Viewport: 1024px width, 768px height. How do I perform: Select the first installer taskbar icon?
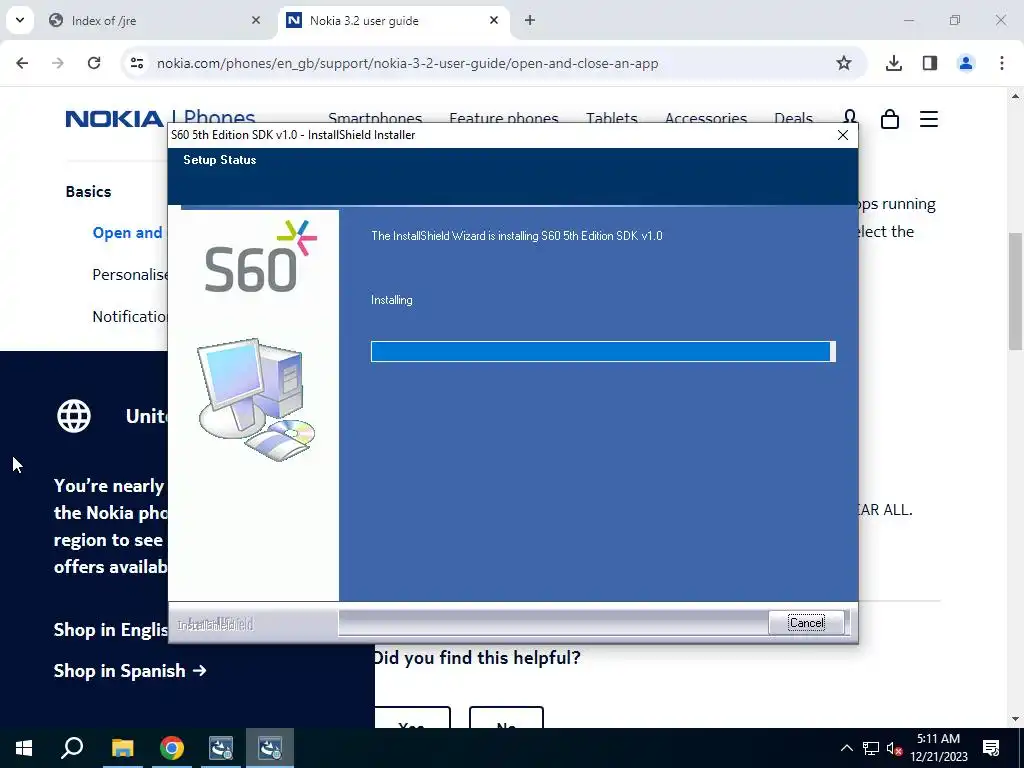221,748
